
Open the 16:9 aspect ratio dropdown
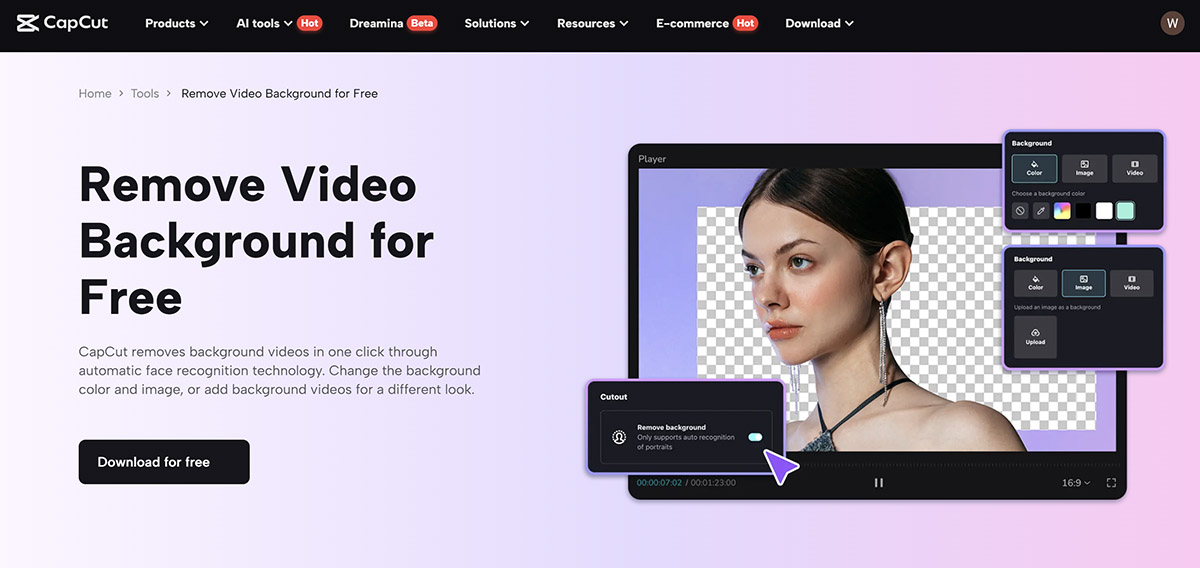point(1076,483)
